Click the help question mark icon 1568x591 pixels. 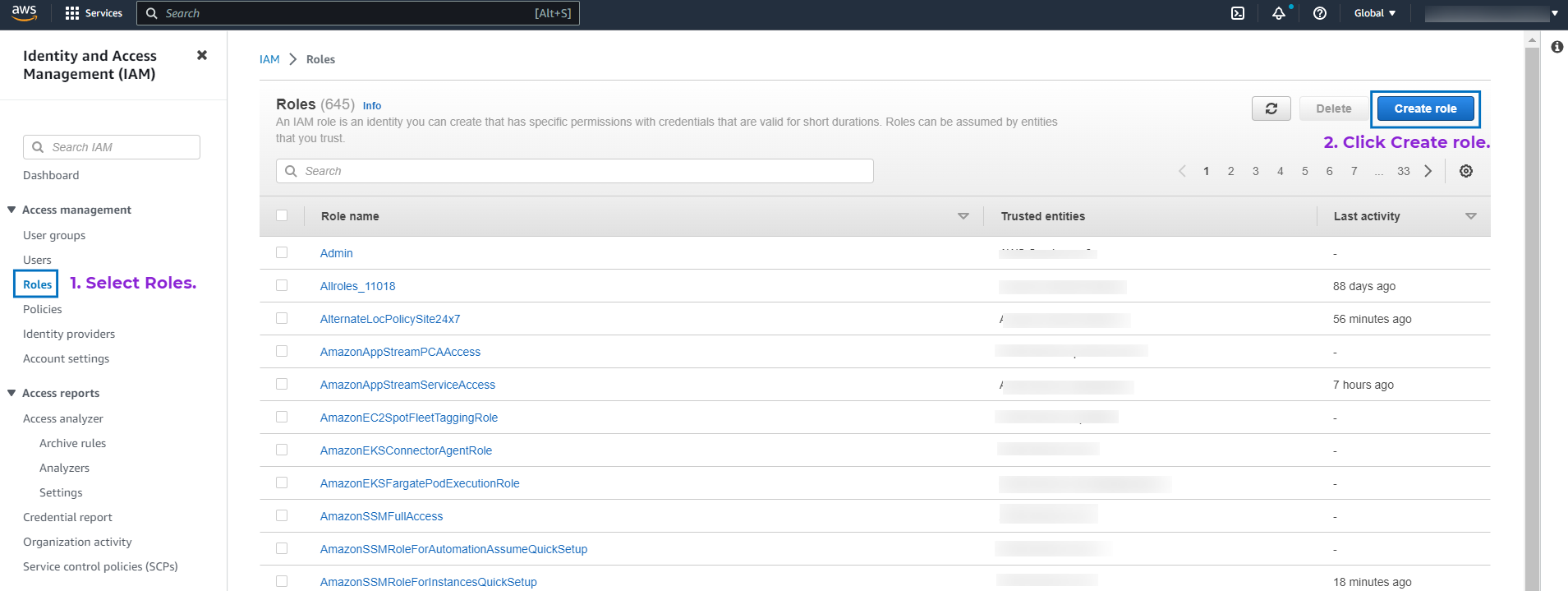pyautogui.click(x=1320, y=13)
